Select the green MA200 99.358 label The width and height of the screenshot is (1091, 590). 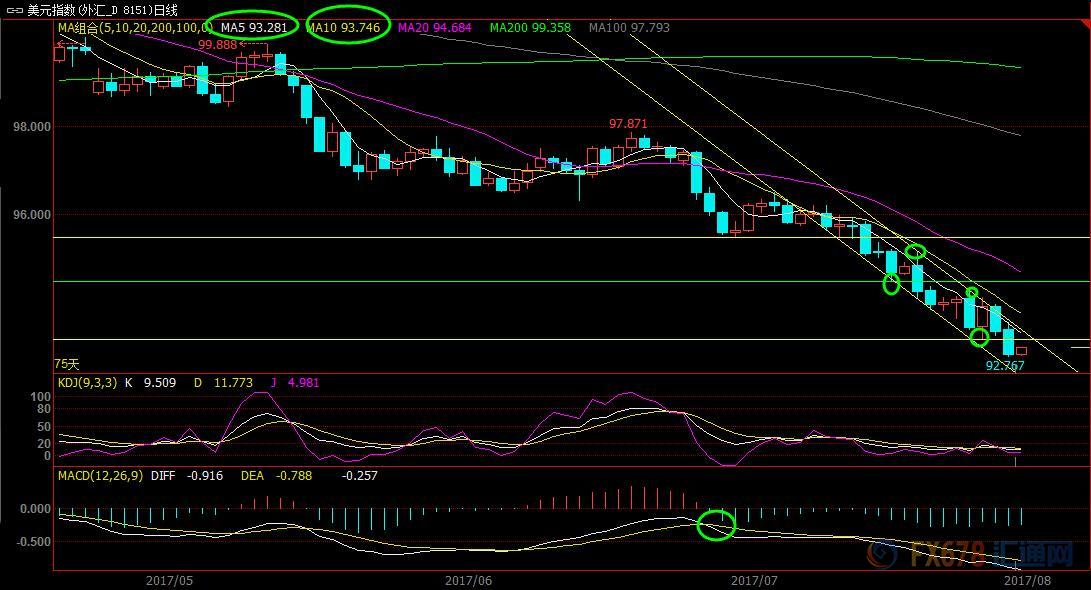tap(529, 28)
